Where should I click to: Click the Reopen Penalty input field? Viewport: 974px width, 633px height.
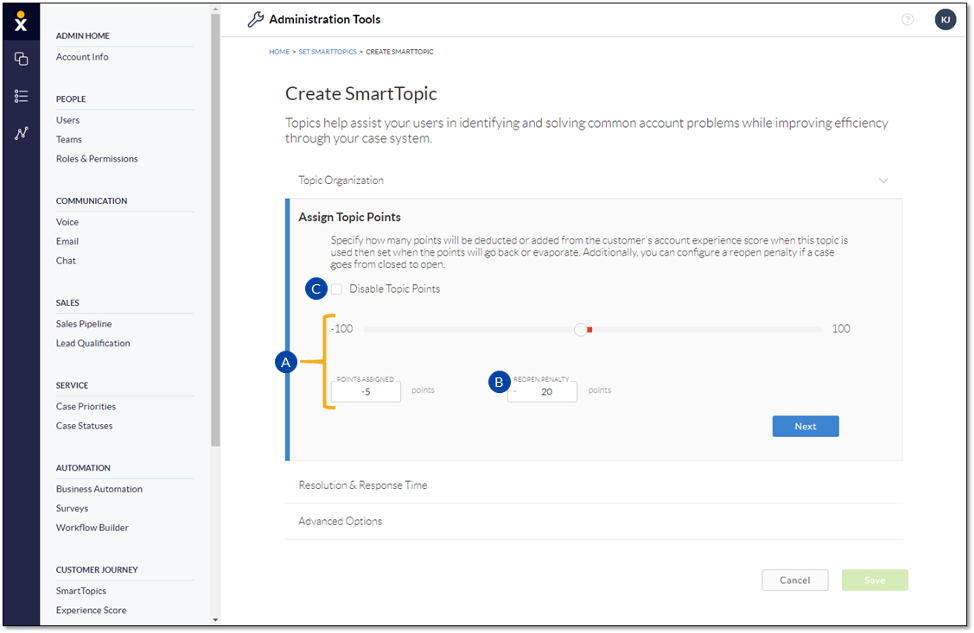coord(542,392)
